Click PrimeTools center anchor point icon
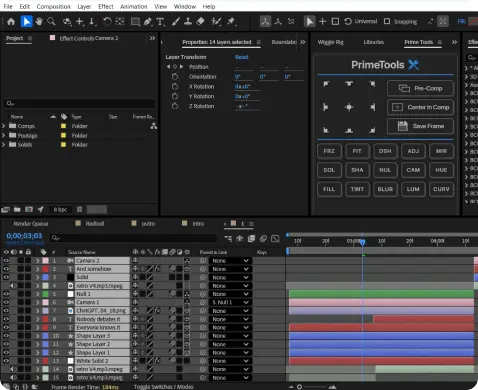This screenshot has height=390, width=478. tap(349, 107)
